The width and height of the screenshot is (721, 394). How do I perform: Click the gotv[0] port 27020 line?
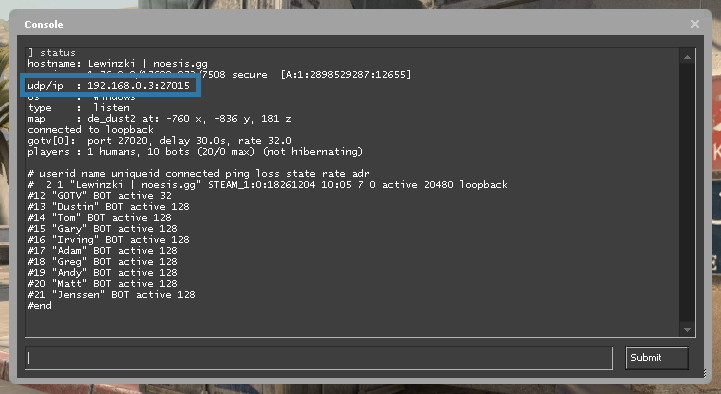click(x=159, y=141)
